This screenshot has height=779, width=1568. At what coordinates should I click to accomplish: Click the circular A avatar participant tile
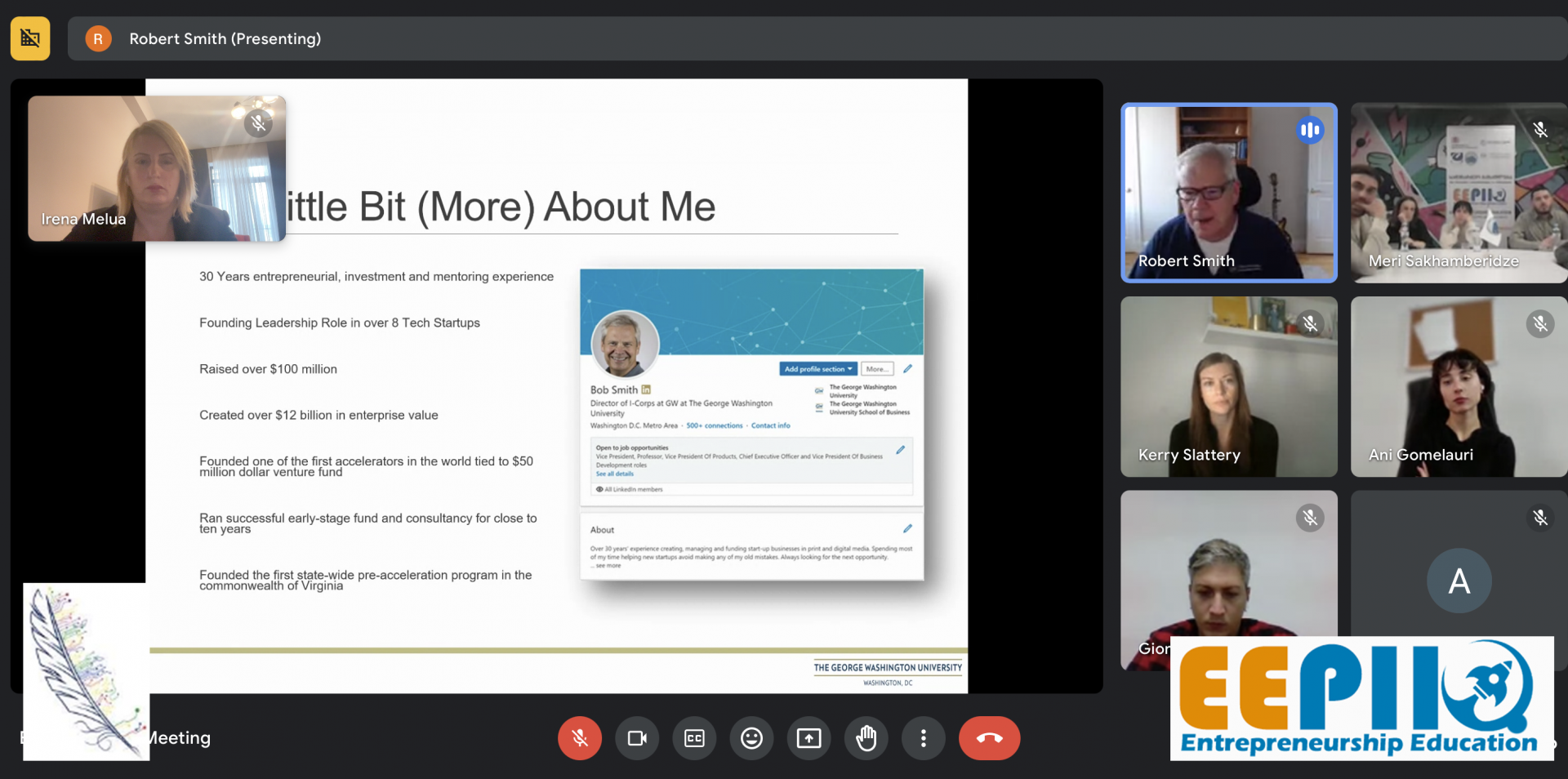1459,581
